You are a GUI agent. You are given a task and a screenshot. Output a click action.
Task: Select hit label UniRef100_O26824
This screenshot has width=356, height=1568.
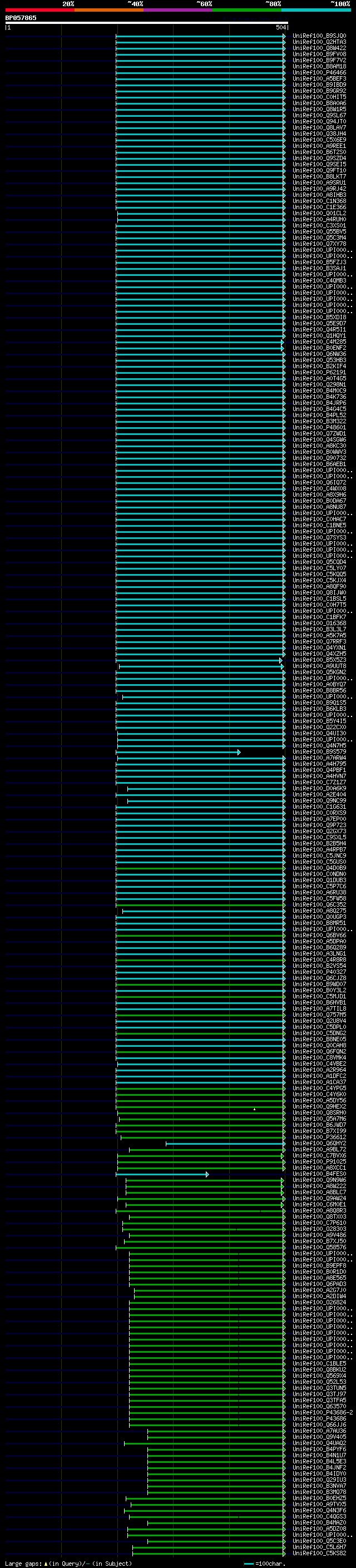pyautogui.click(x=319, y=1303)
